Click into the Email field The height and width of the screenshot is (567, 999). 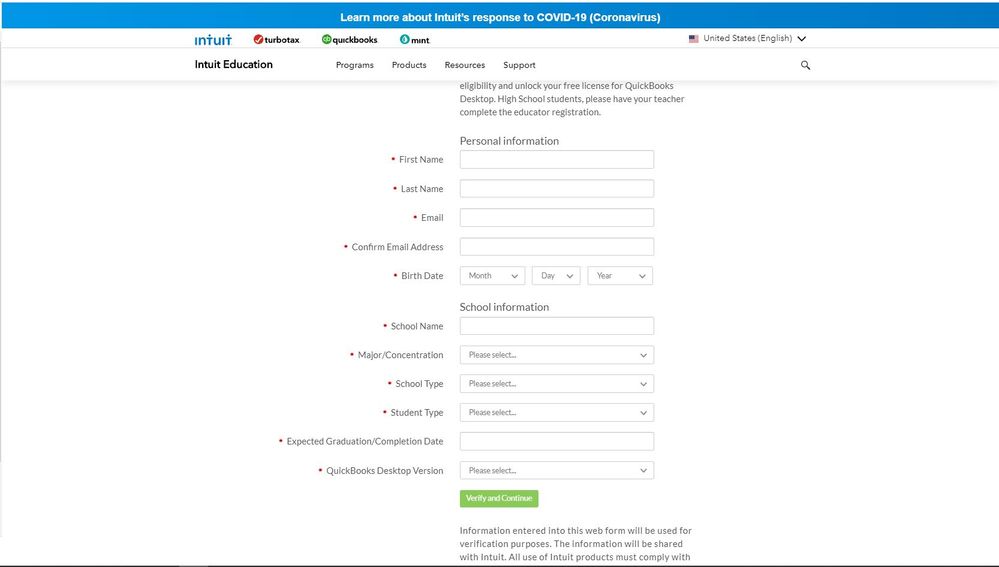tap(557, 217)
